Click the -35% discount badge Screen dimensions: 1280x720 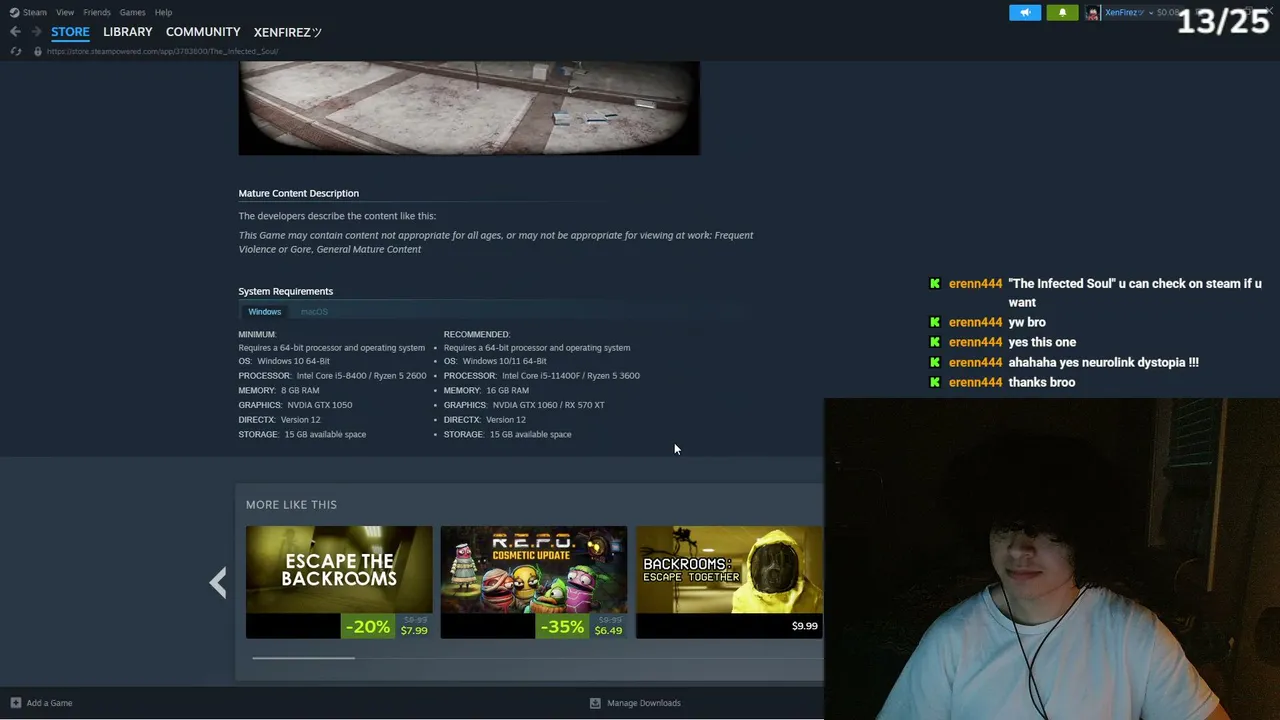[563, 627]
